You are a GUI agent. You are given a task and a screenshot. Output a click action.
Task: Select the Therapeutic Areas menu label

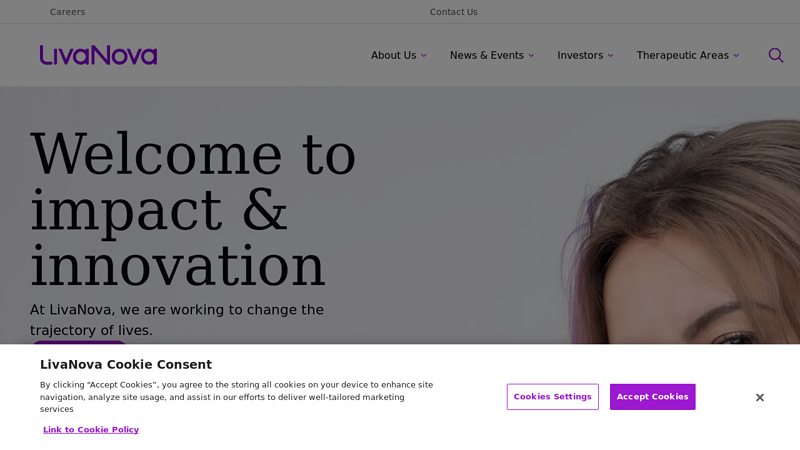point(682,55)
